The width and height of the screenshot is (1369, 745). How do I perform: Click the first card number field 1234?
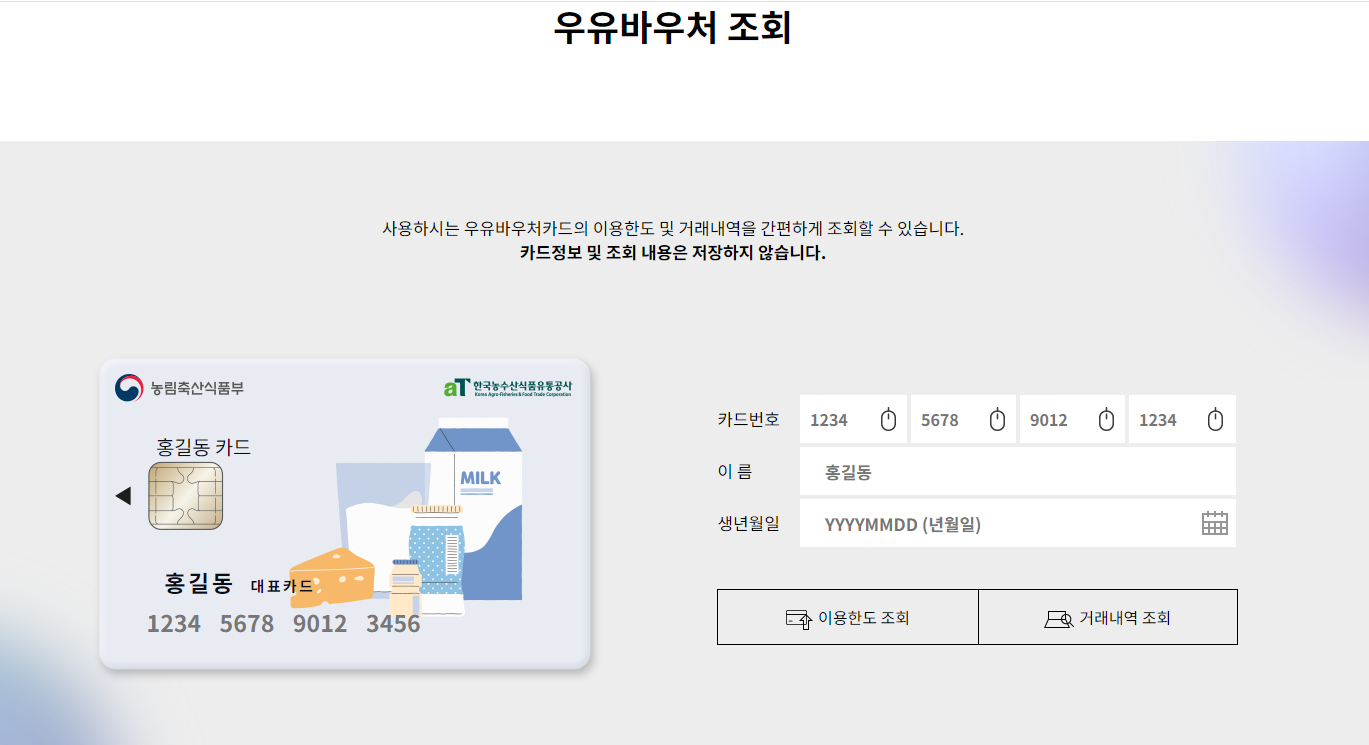pyautogui.click(x=853, y=419)
